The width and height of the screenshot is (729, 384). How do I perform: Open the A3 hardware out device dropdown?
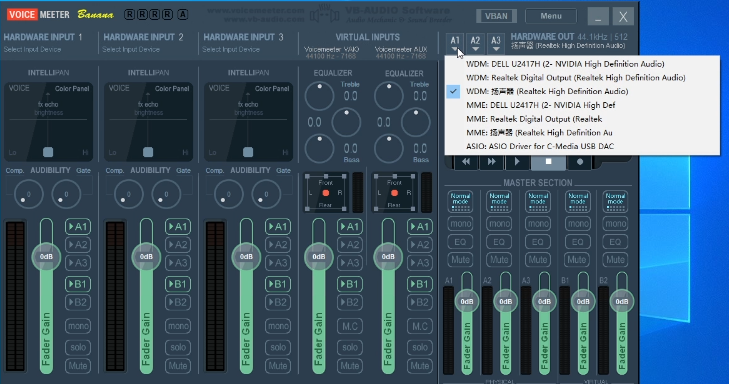pos(496,43)
